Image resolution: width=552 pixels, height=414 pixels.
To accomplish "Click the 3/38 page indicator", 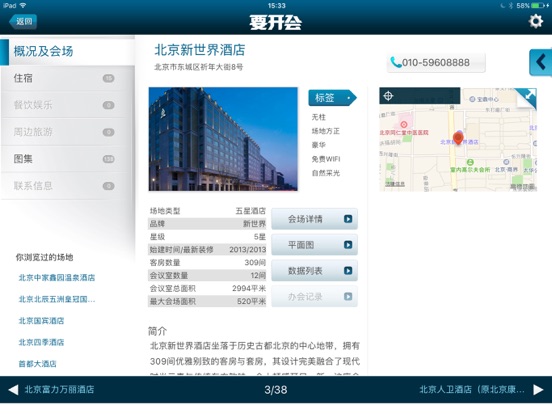I will point(276,390).
